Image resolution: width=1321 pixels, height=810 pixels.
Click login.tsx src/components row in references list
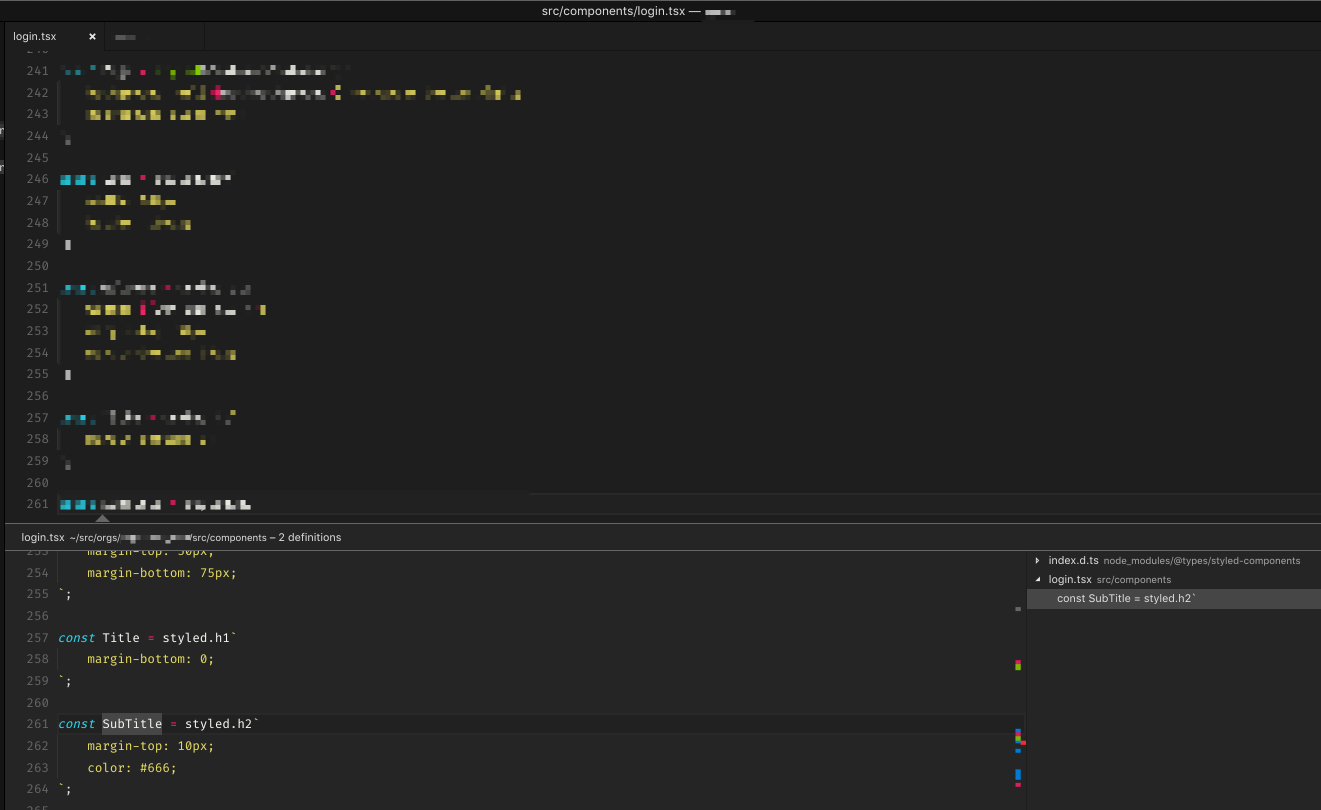click(x=1174, y=580)
